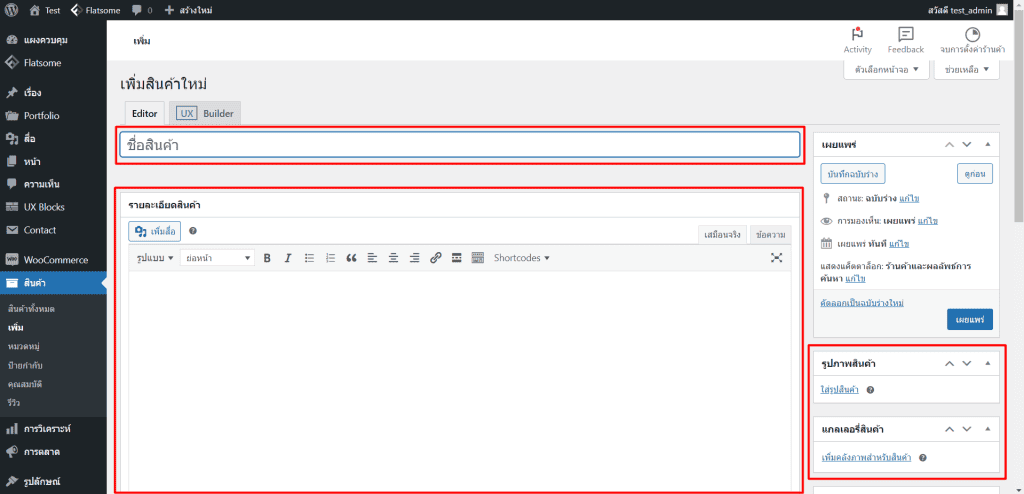Move the เผยแพร่ panel up
Screen dimensions: 1024x494
950,144
